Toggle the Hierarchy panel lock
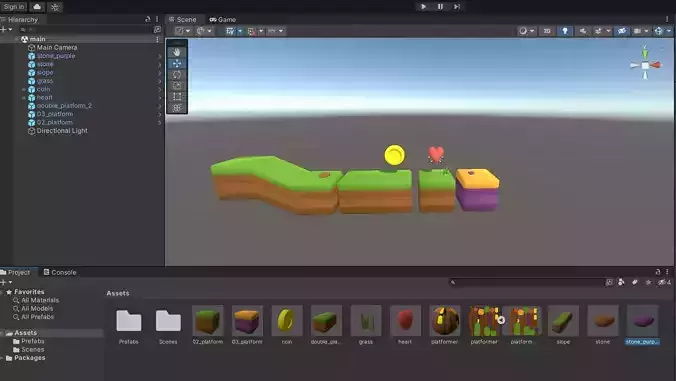Viewport: 676px width, 381px height. coord(148,19)
